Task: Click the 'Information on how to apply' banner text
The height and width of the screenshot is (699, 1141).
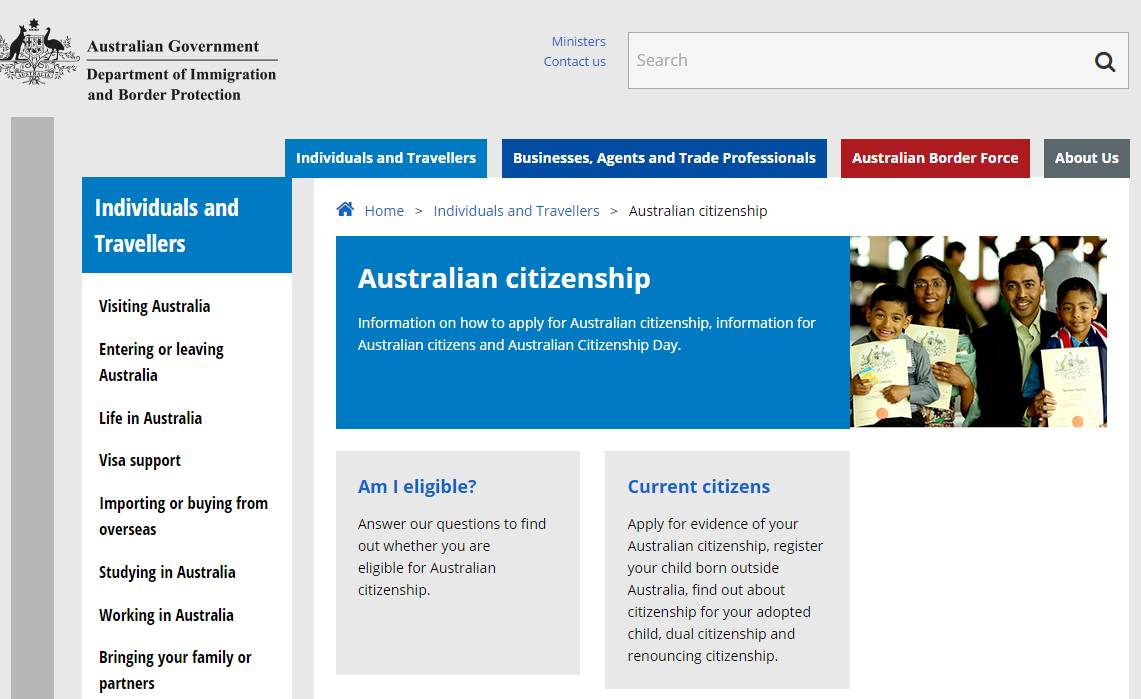Action: 587,334
